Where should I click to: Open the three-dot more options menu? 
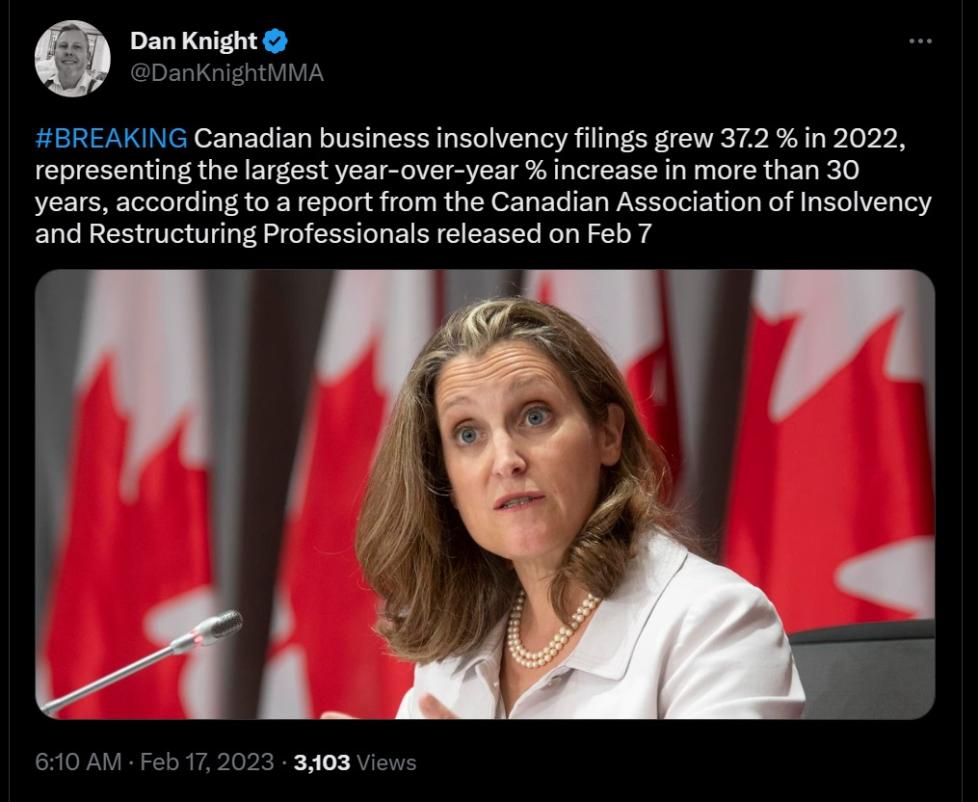[x=919, y=42]
